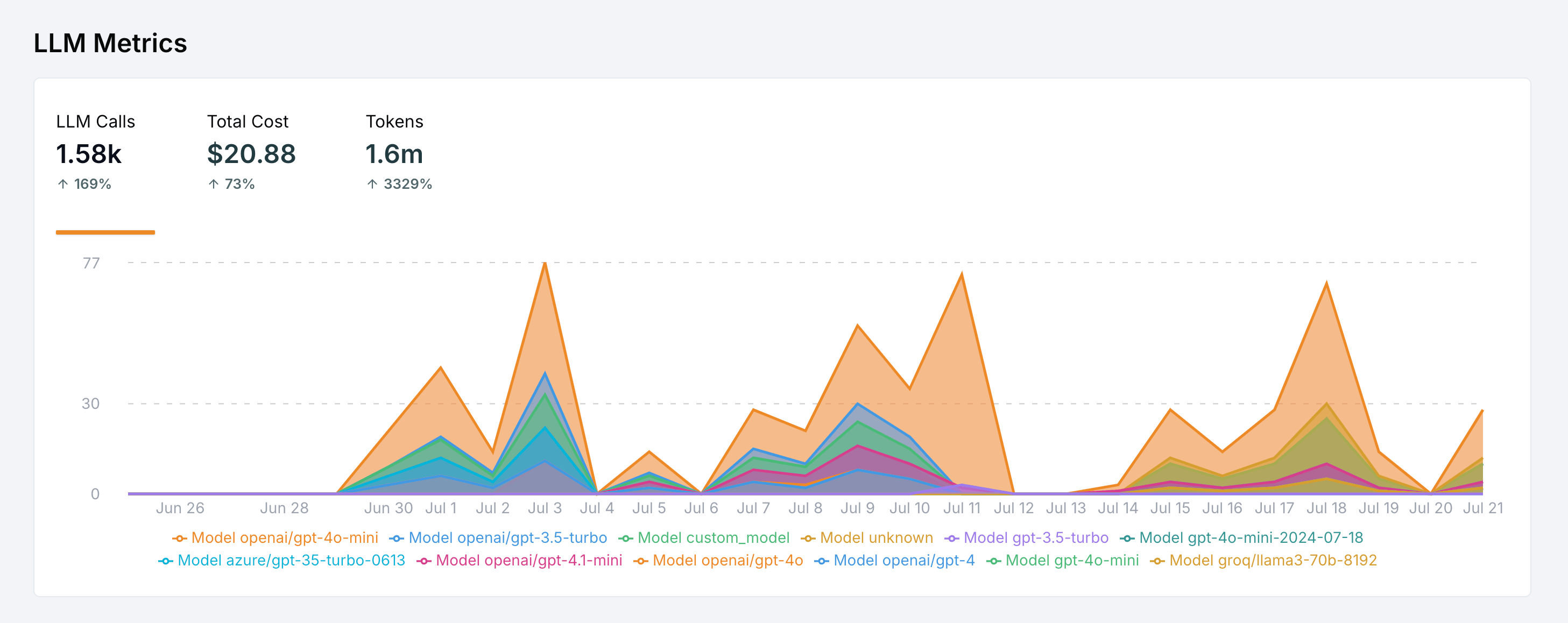
Task: Toggle Model openai/gpt-3.5-turbo legend series
Action: tap(498, 538)
